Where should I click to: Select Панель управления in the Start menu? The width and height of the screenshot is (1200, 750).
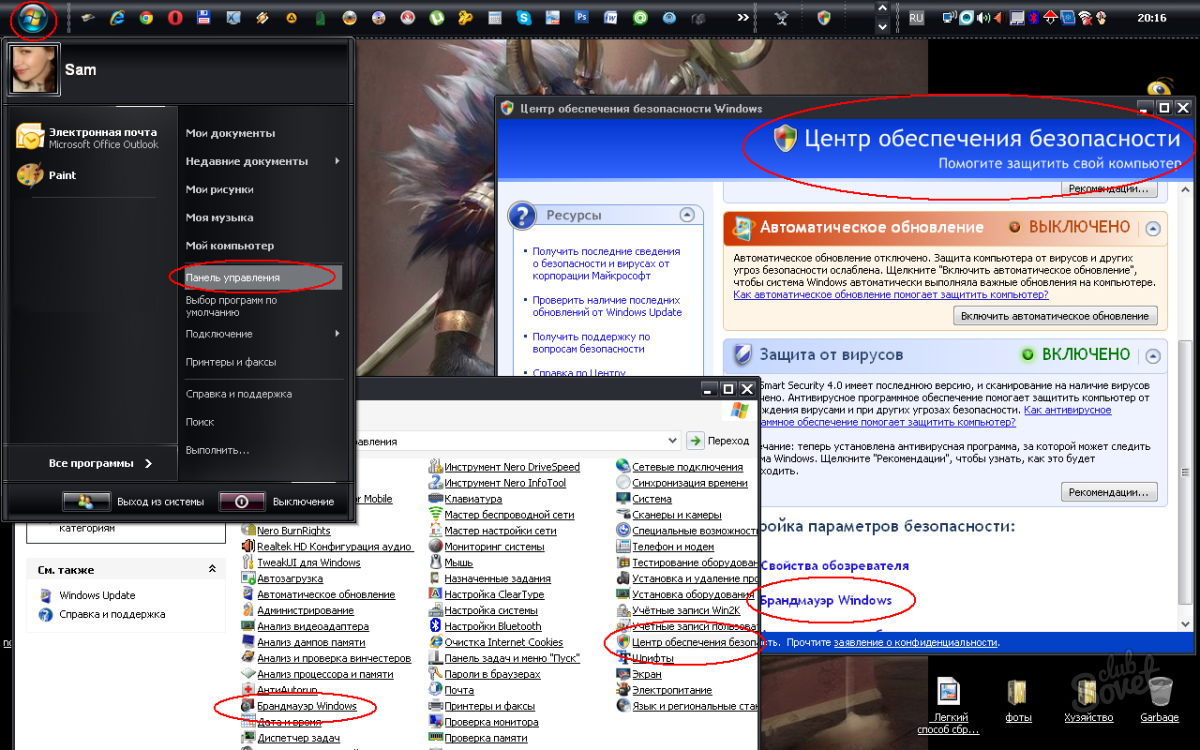262,277
